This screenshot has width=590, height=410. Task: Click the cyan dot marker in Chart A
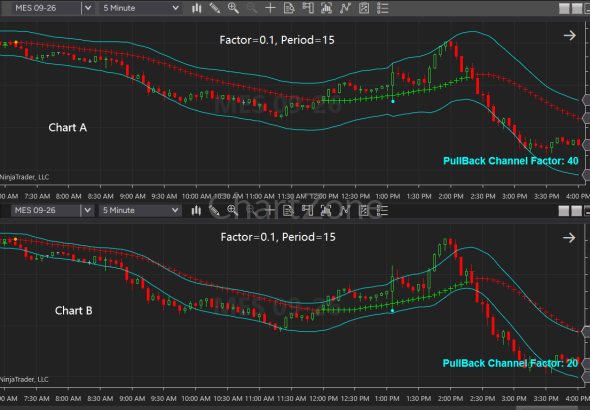tap(393, 102)
